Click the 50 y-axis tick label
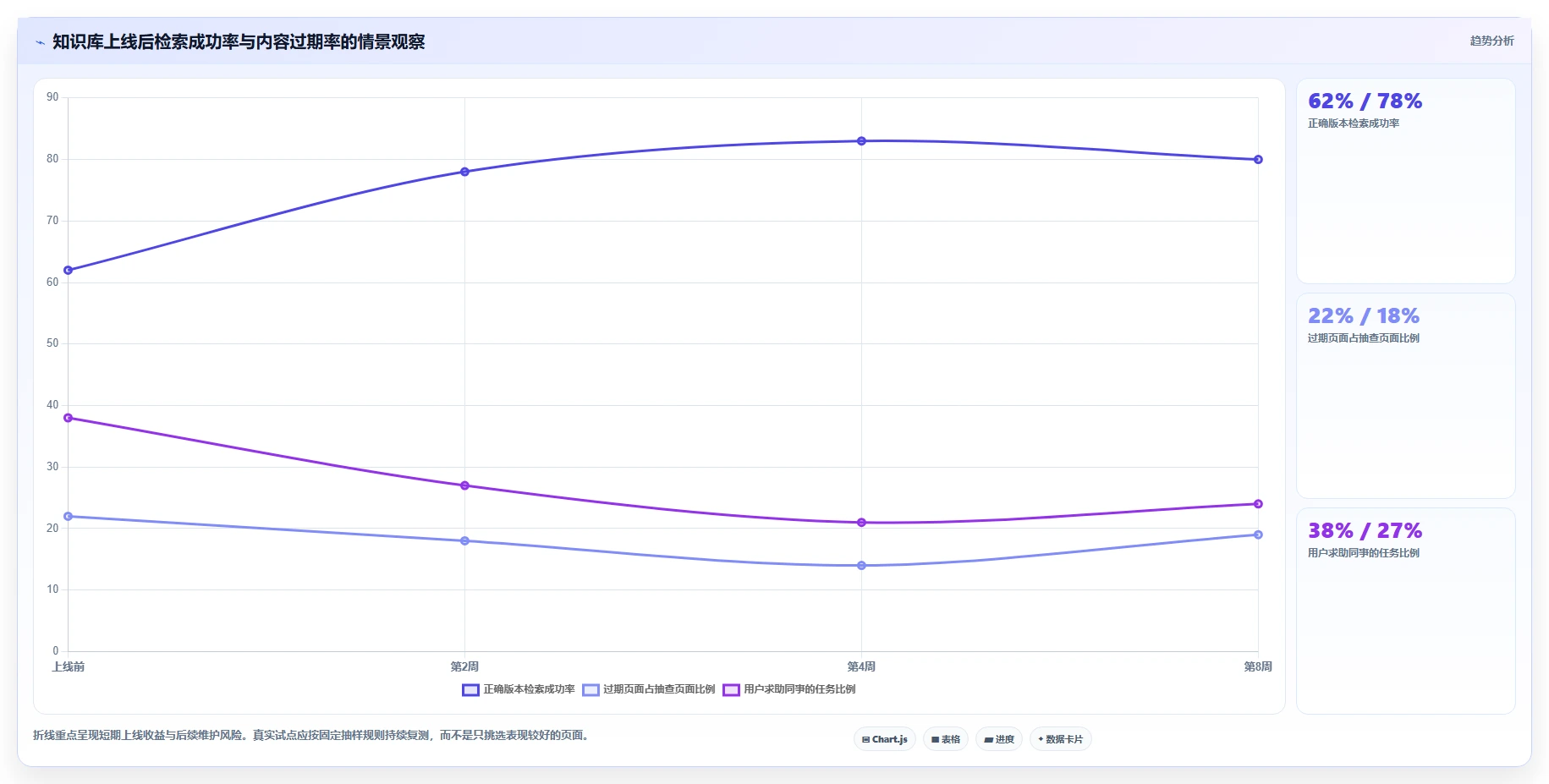 pos(52,343)
